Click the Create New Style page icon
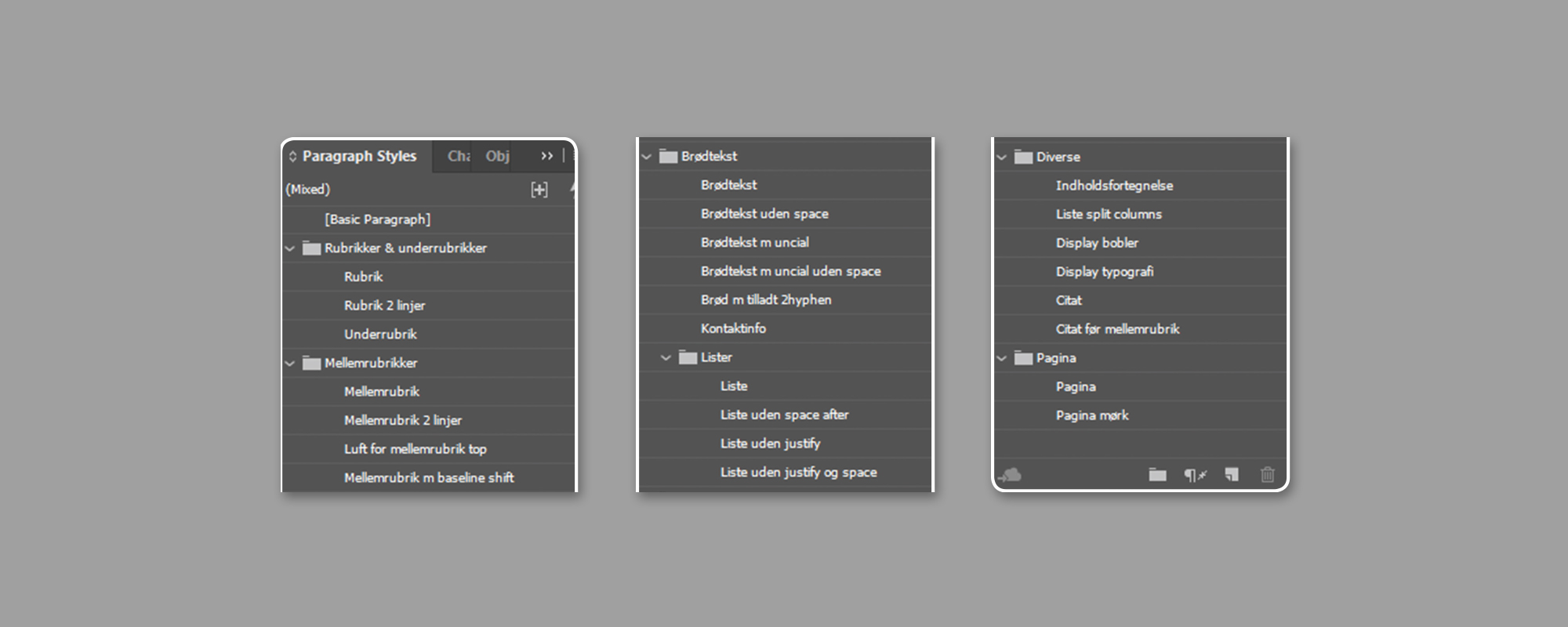Screen dimensions: 1568x627 click(x=1232, y=475)
